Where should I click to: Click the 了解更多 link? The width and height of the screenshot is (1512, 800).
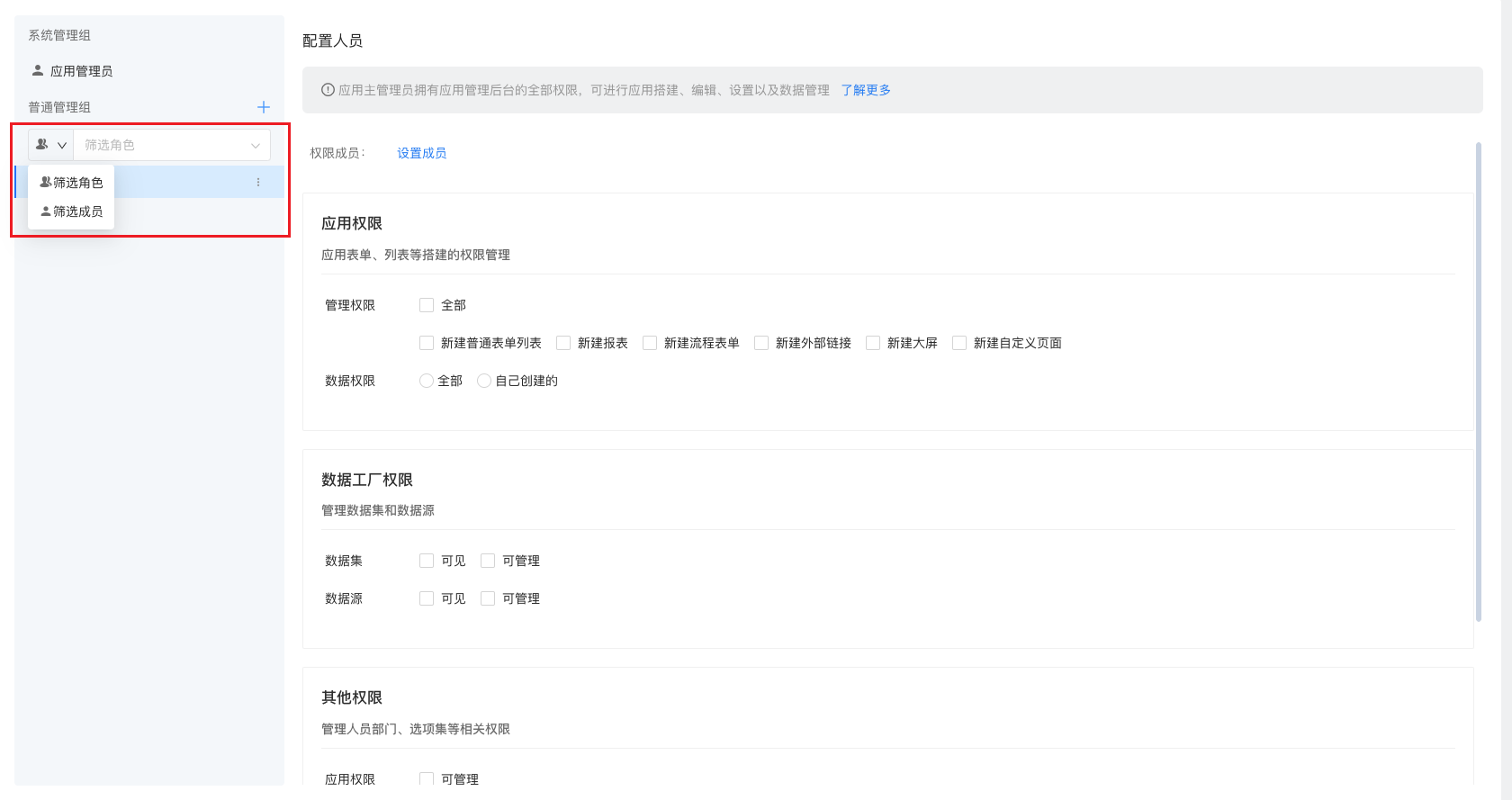(866, 90)
